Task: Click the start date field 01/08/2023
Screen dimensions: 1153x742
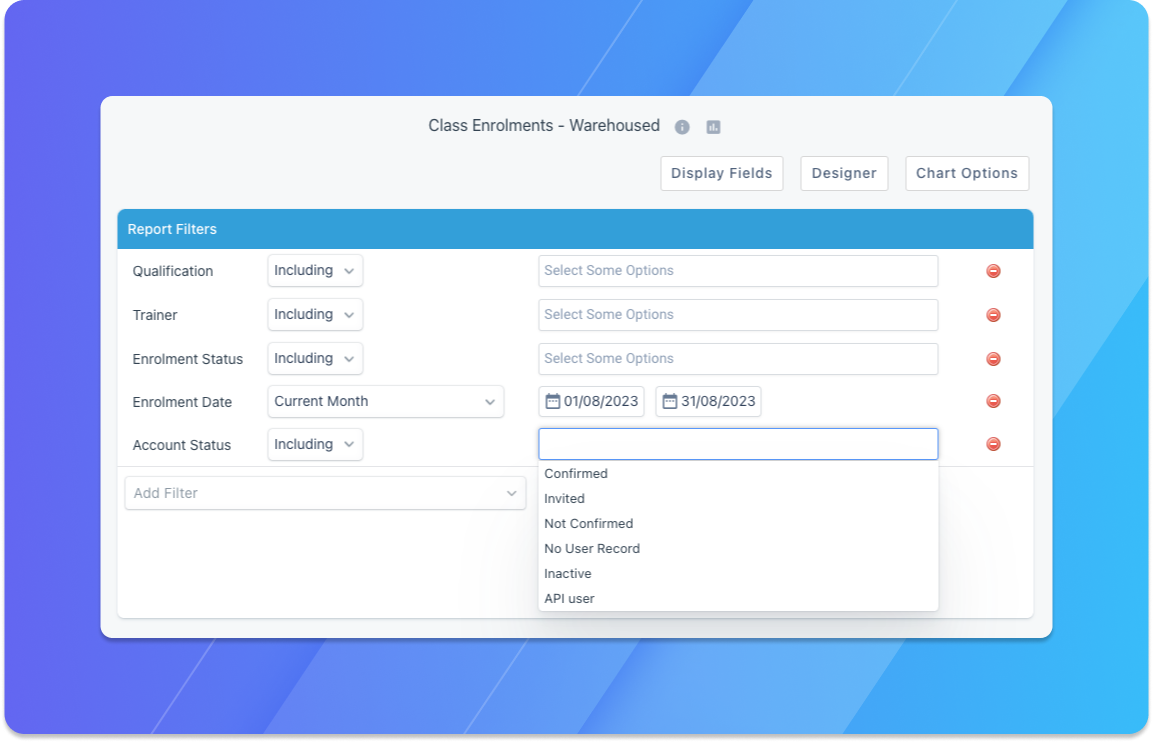Action: [x=591, y=402]
